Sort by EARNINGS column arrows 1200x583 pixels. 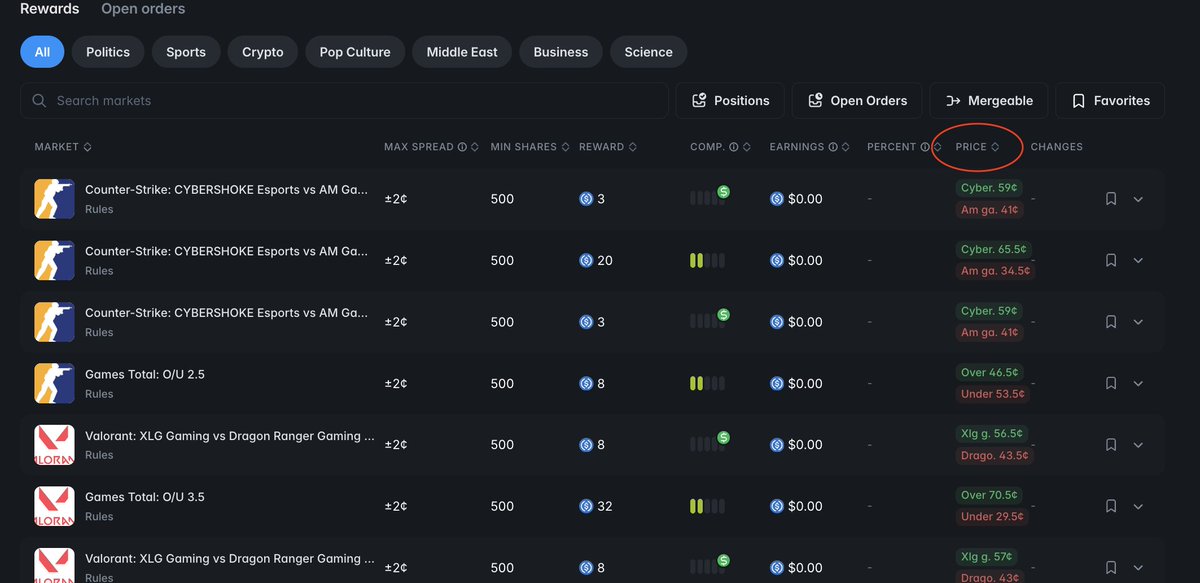tap(847, 147)
